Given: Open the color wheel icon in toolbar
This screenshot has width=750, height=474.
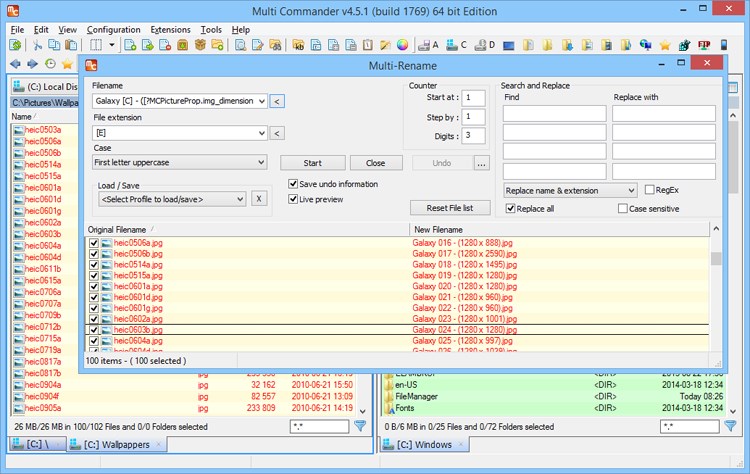Looking at the screenshot, I should 403,45.
